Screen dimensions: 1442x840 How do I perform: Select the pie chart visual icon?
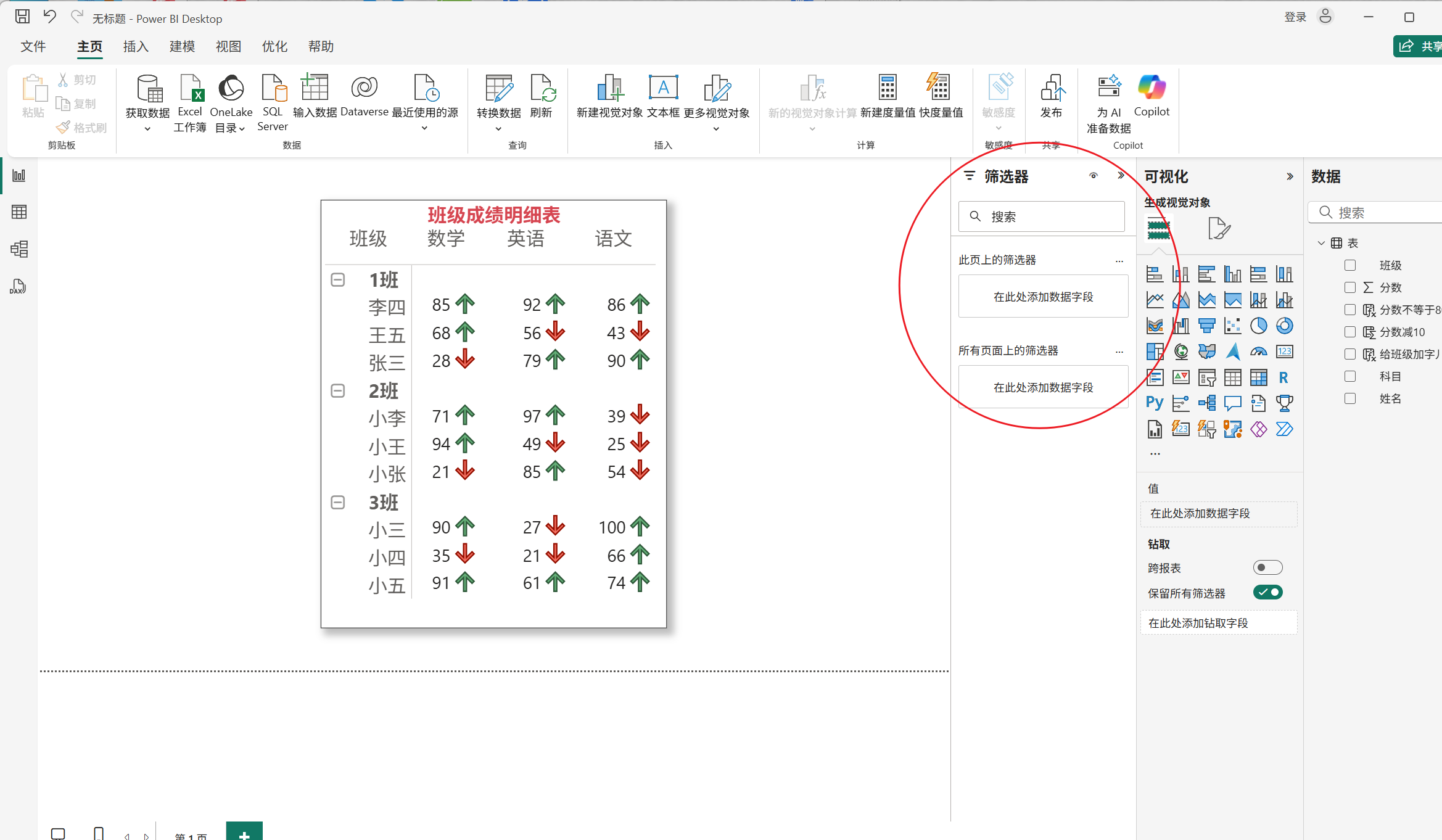[1258, 326]
